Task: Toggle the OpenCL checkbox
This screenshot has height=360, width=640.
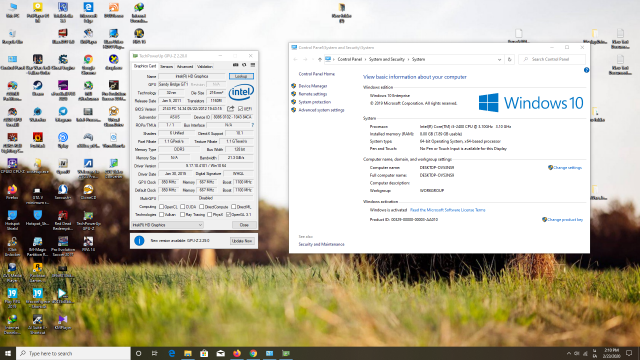Action: click(x=161, y=207)
